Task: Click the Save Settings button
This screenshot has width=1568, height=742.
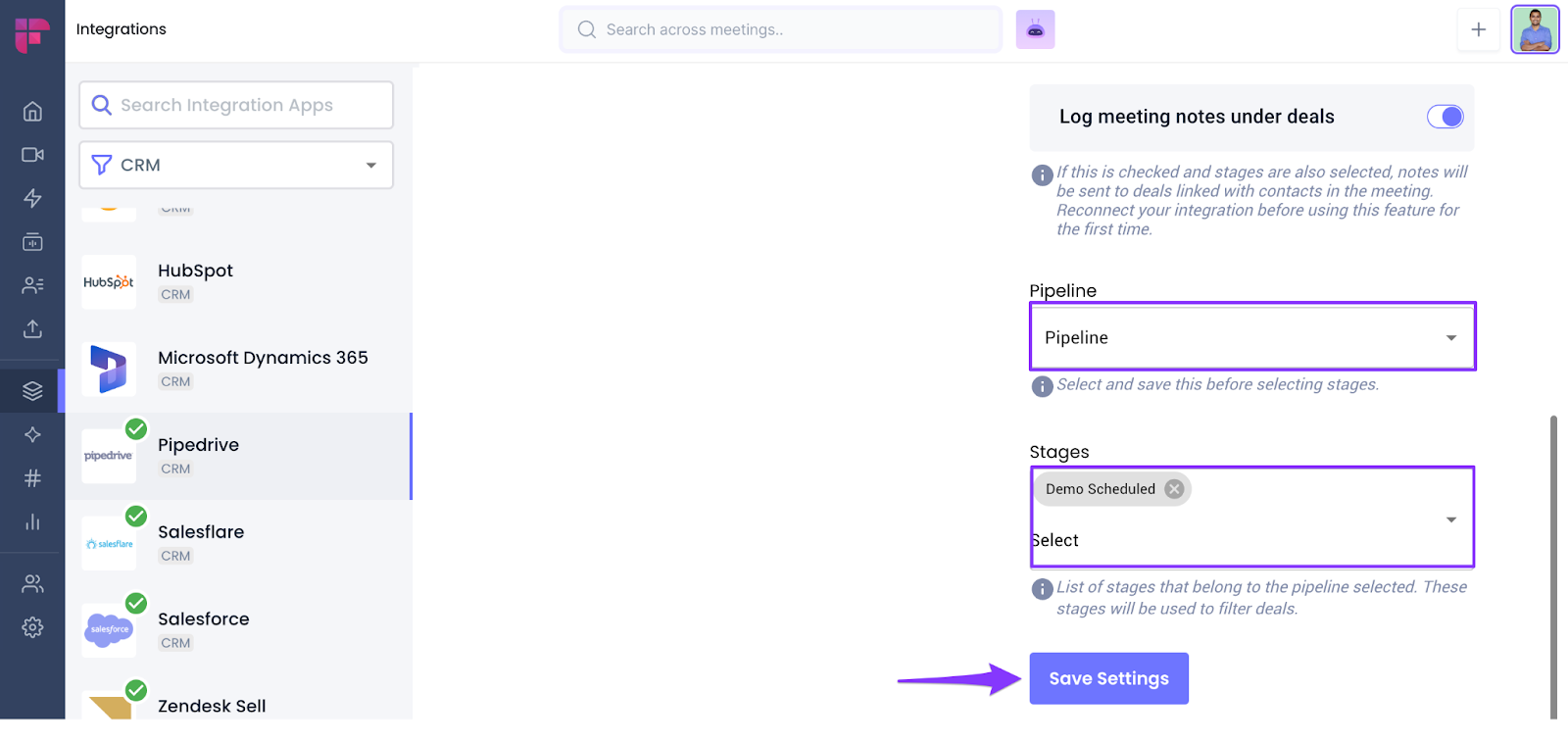Action: [x=1108, y=678]
